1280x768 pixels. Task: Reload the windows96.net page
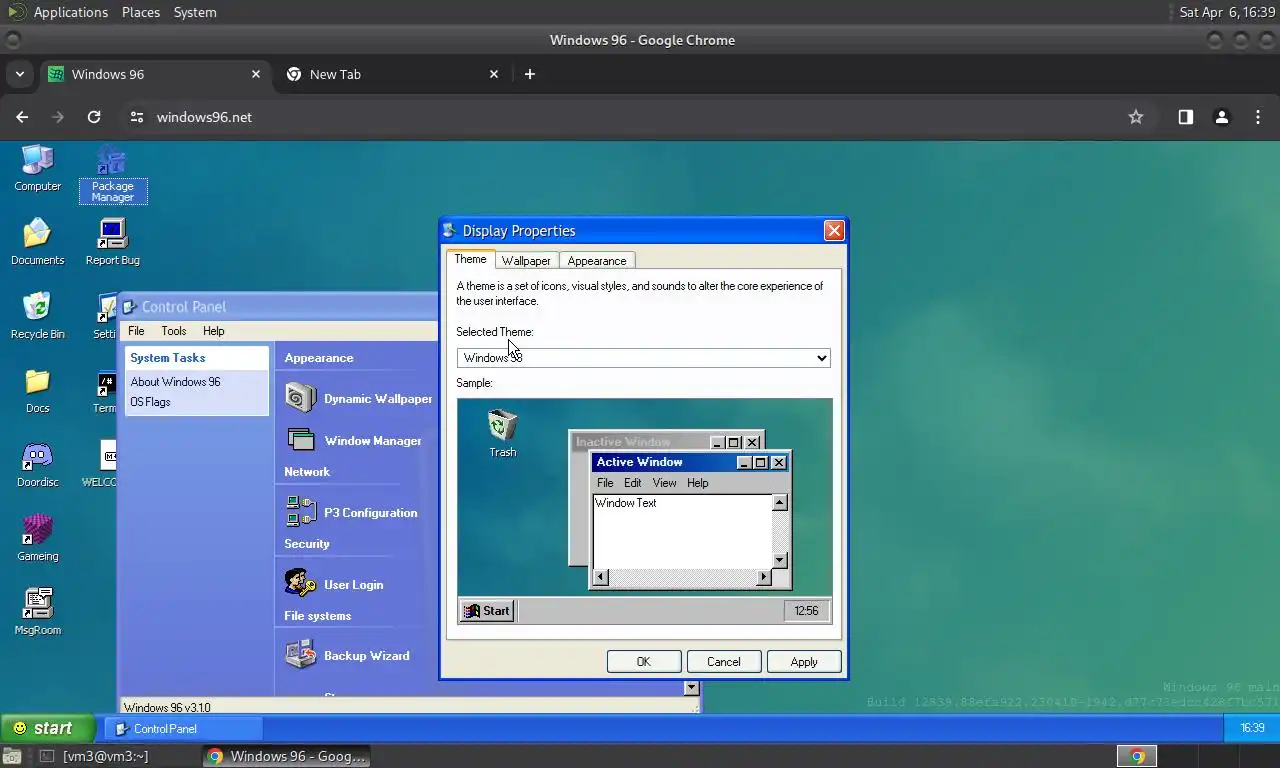94,117
